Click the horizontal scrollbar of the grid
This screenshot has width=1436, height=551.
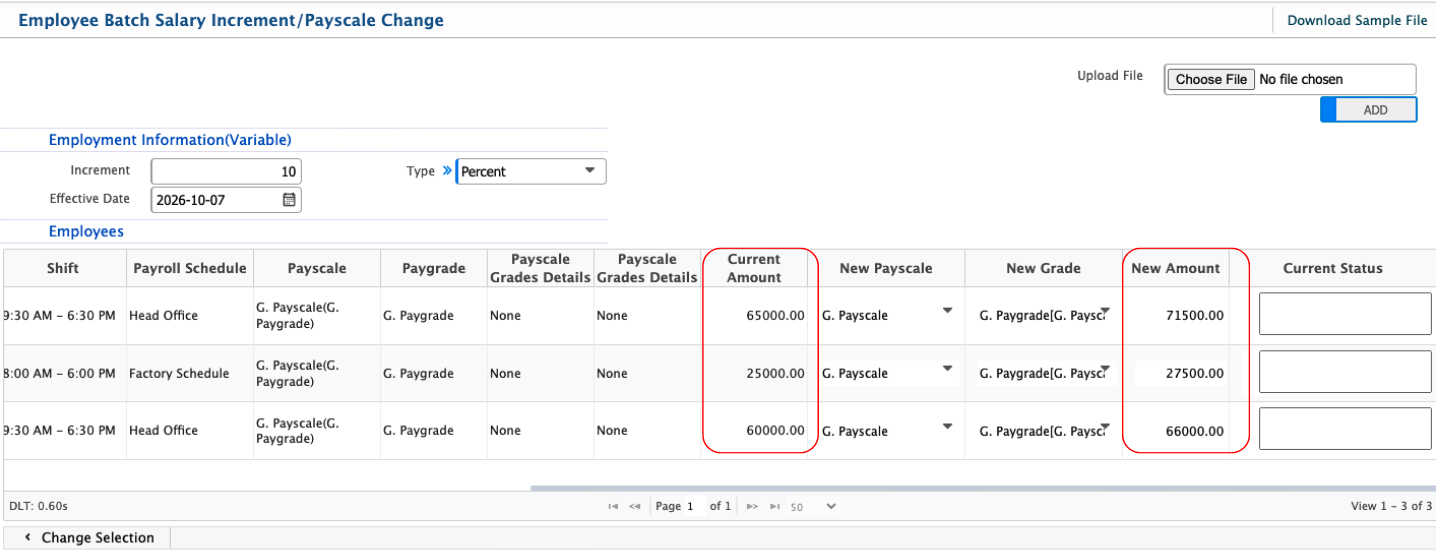click(x=983, y=489)
